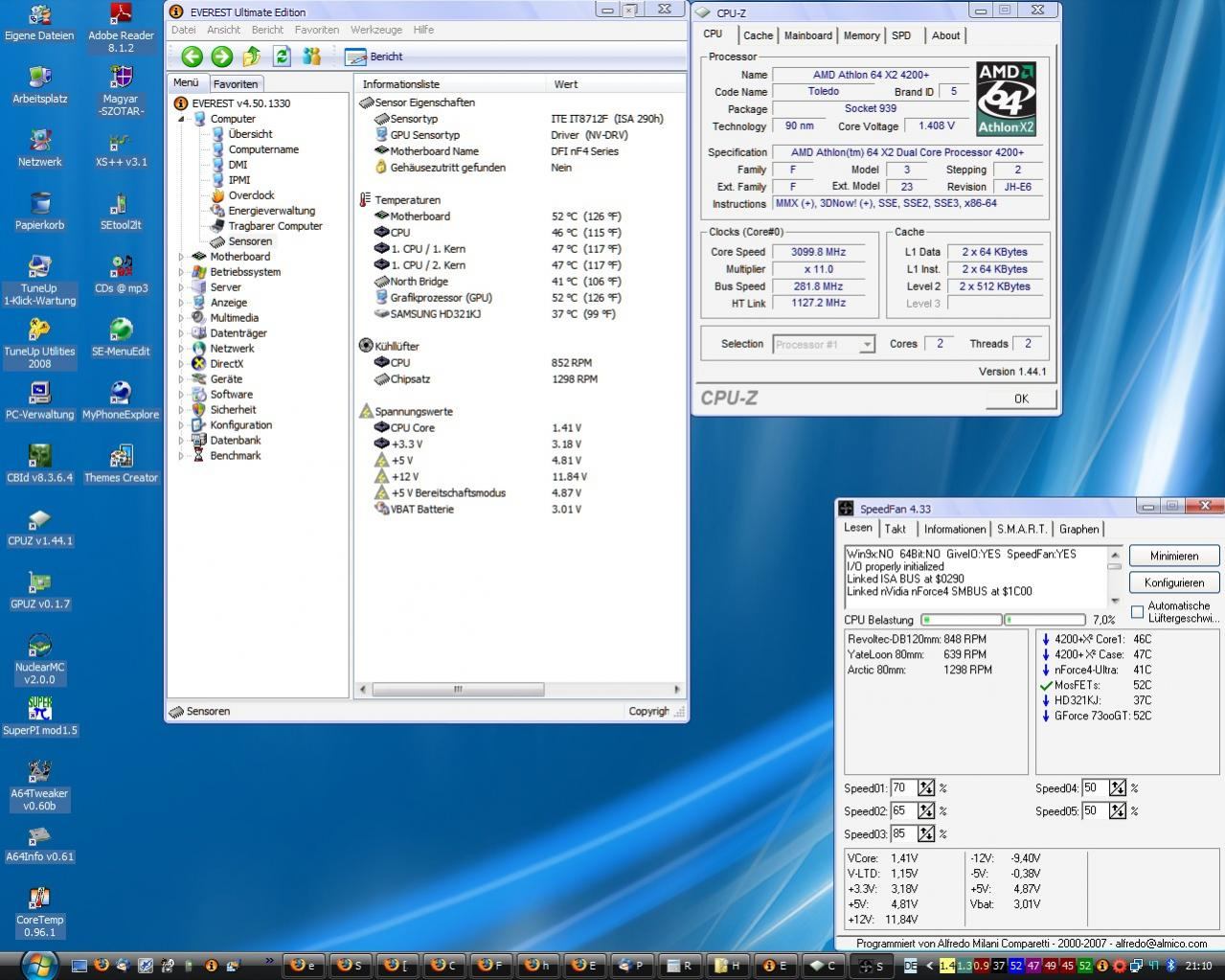The width and height of the screenshot is (1225, 980).
Task: Click the Speed03 value input field
Action: click(903, 833)
